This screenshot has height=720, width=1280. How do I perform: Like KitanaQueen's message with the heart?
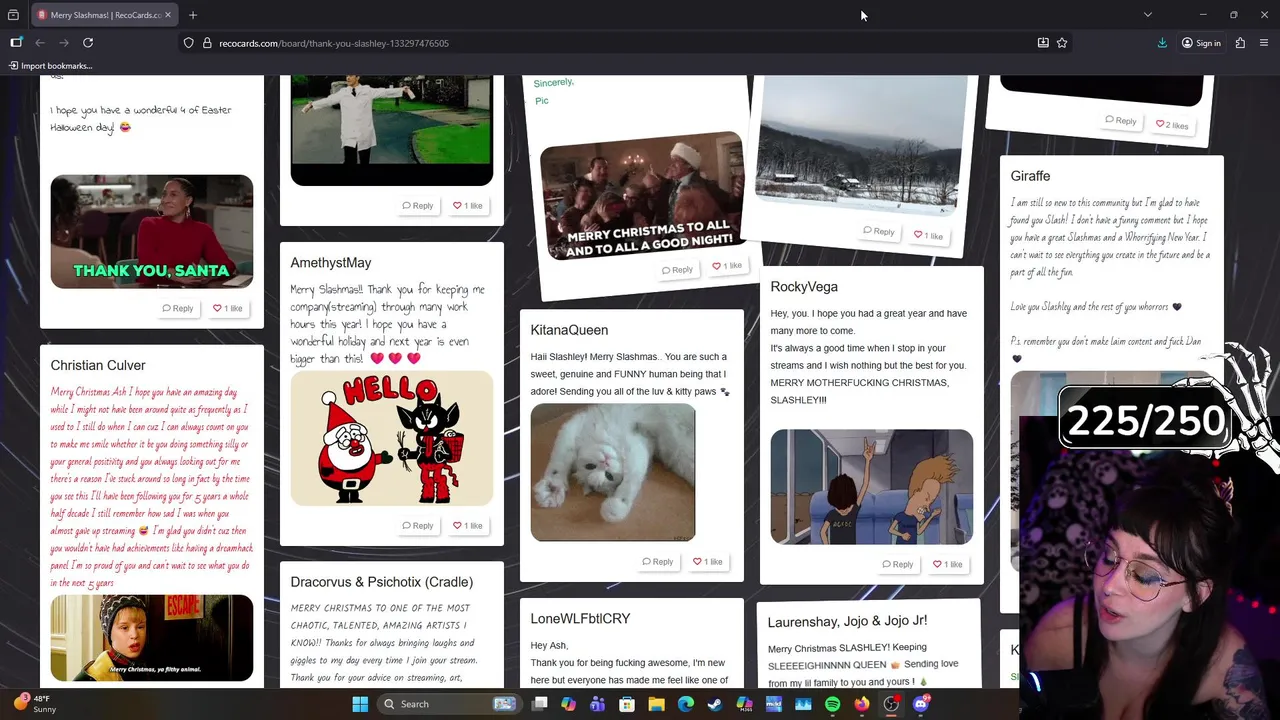pyautogui.click(x=707, y=562)
